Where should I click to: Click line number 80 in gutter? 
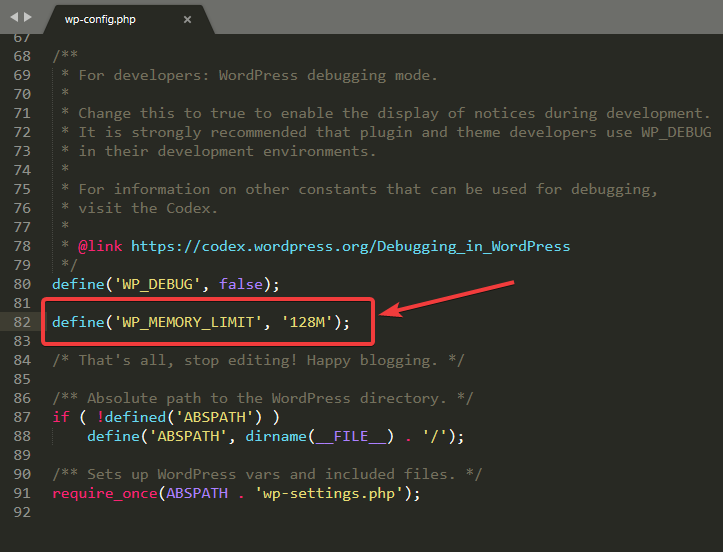tap(22, 284)
